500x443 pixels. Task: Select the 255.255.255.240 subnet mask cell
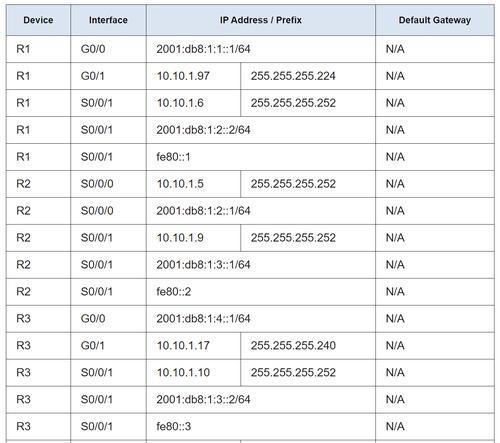coord(308,346)
